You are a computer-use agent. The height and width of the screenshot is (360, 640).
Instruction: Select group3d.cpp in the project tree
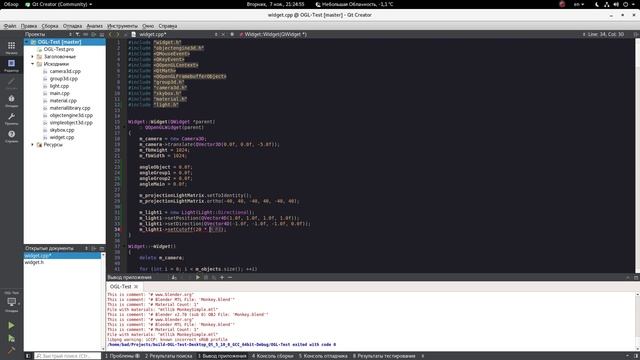(x=63, y=79)
